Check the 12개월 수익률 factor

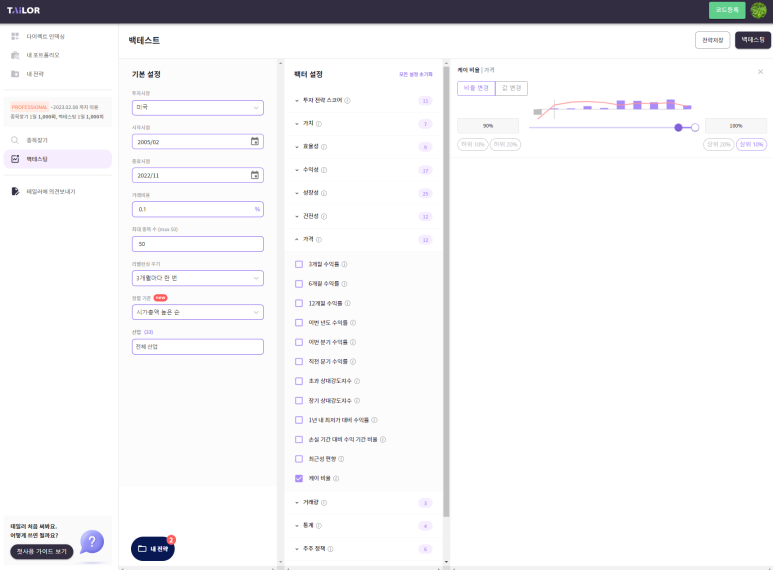(299, 303)
